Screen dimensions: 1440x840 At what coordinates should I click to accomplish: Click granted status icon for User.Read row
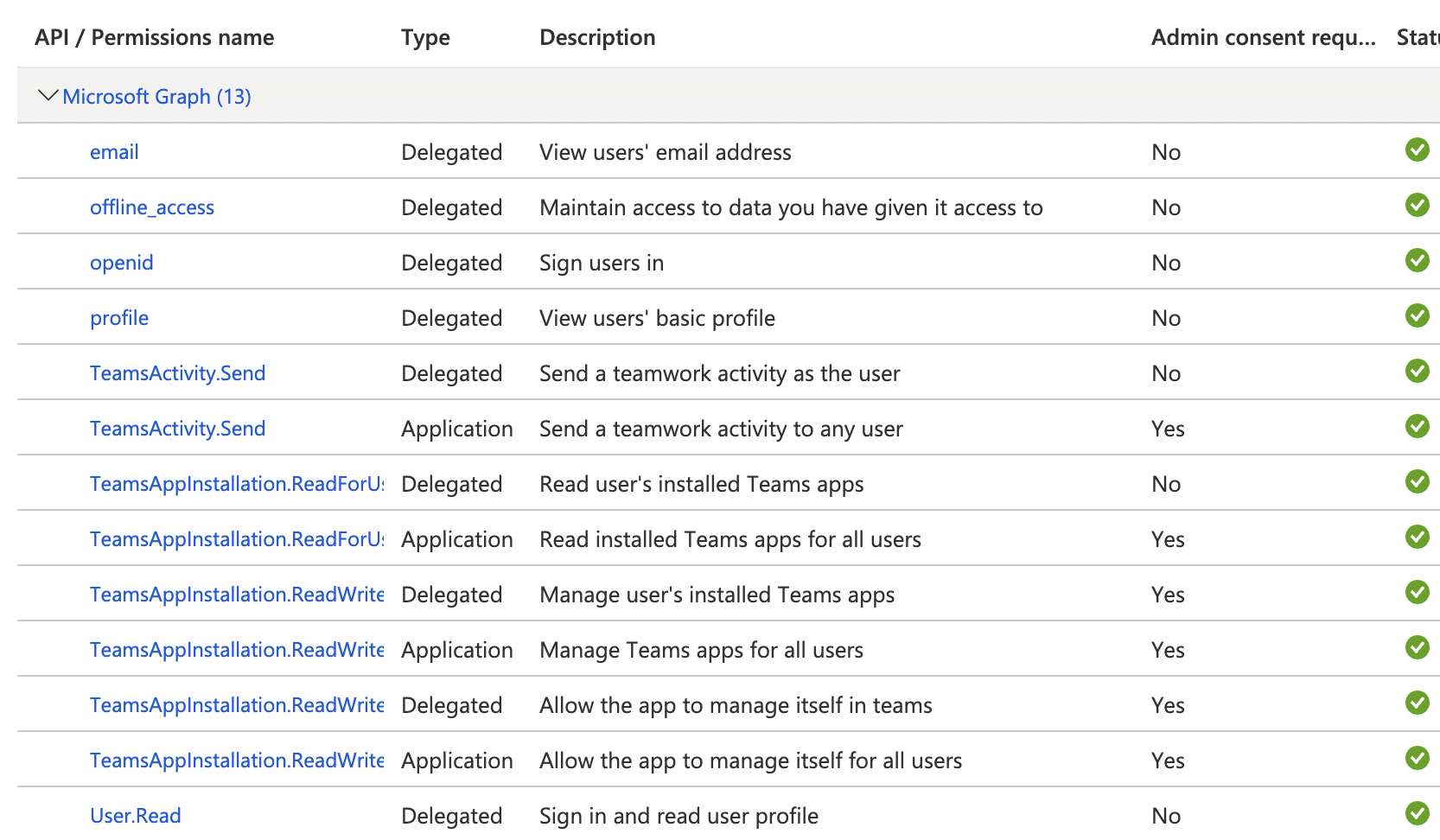click(x=1417, y=813)
